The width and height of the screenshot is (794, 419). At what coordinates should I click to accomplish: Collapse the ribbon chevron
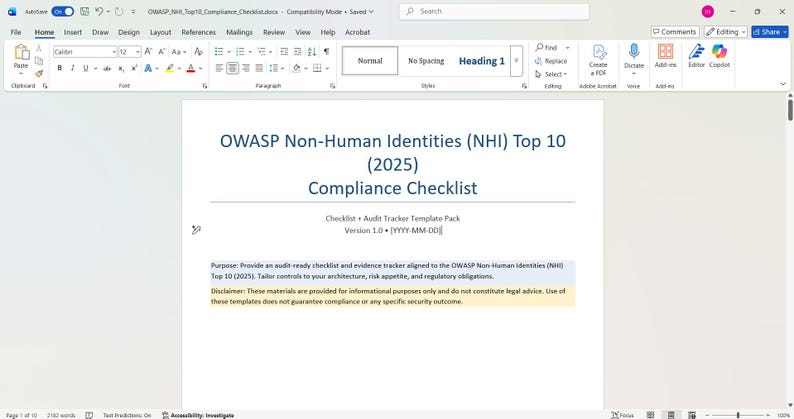[x=783, y=84]
